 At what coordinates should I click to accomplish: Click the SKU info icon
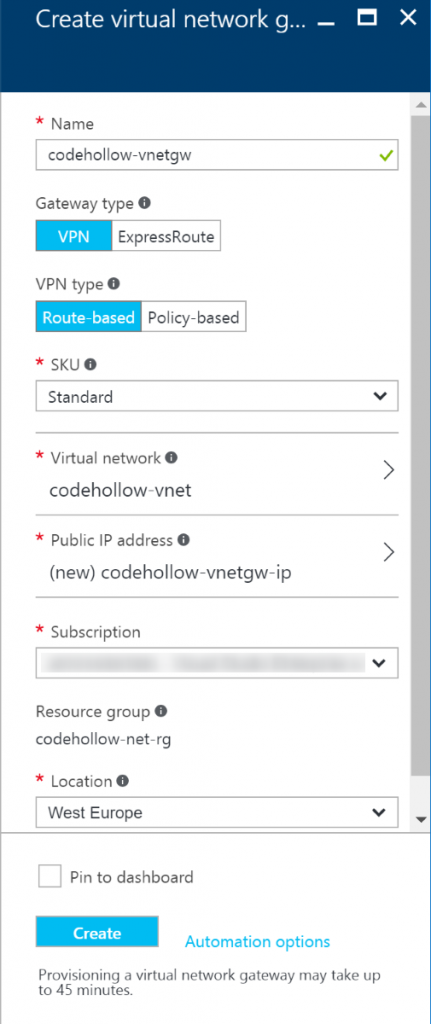pyautogui.click(x=91, y=365)
